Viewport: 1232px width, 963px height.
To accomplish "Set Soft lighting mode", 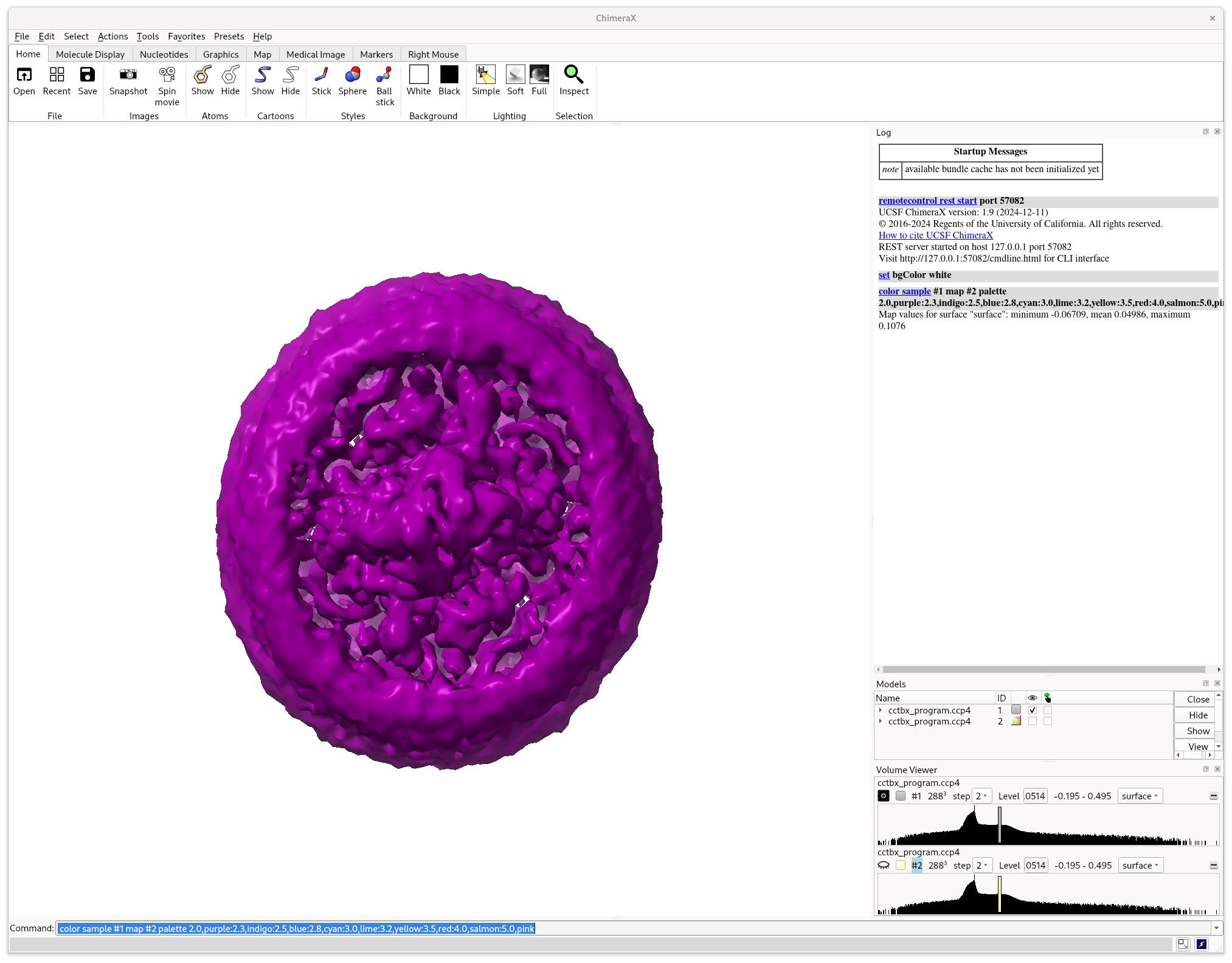I will (x=515, y=75).
